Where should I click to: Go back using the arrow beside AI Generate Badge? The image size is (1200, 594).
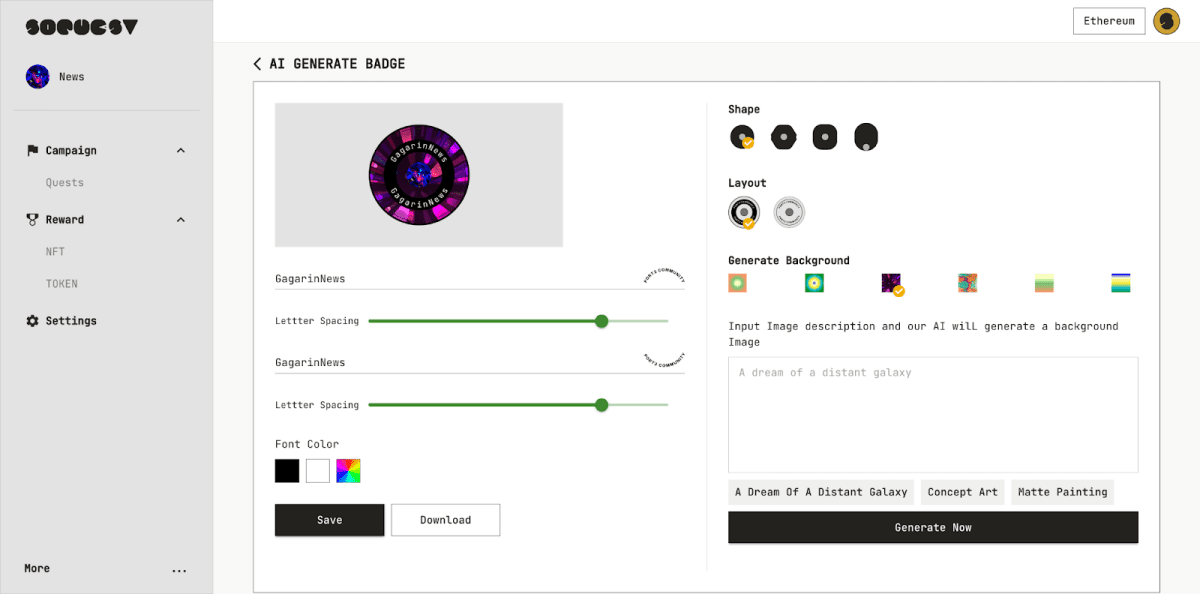coord(258,64)
